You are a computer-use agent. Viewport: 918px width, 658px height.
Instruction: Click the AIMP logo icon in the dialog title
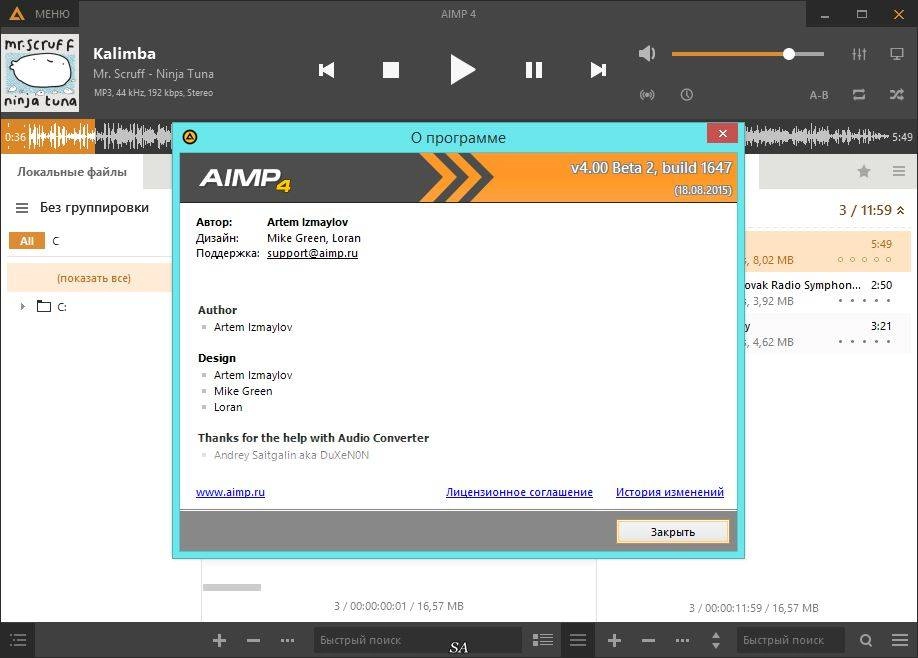tap(190, 137)
